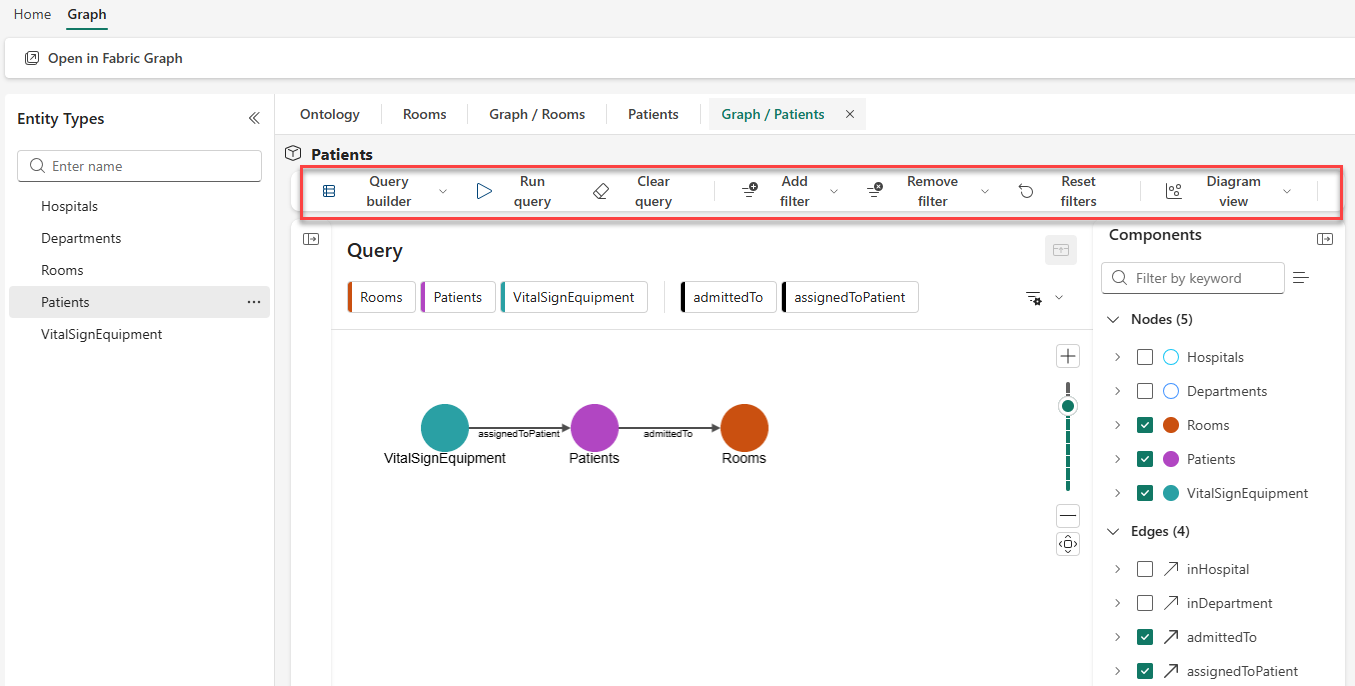1355x686 pixels.
Task: Open the Query builder dropdown arrow
Action: click(x=443, y=191)
